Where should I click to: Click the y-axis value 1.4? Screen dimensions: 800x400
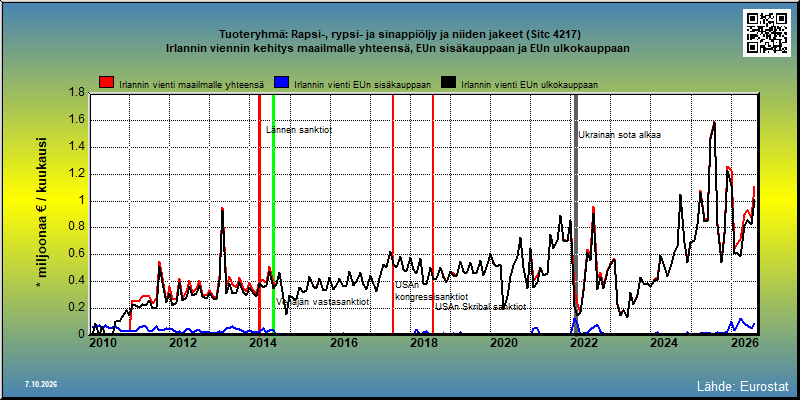pyautogui.click(x=76, y=147)
